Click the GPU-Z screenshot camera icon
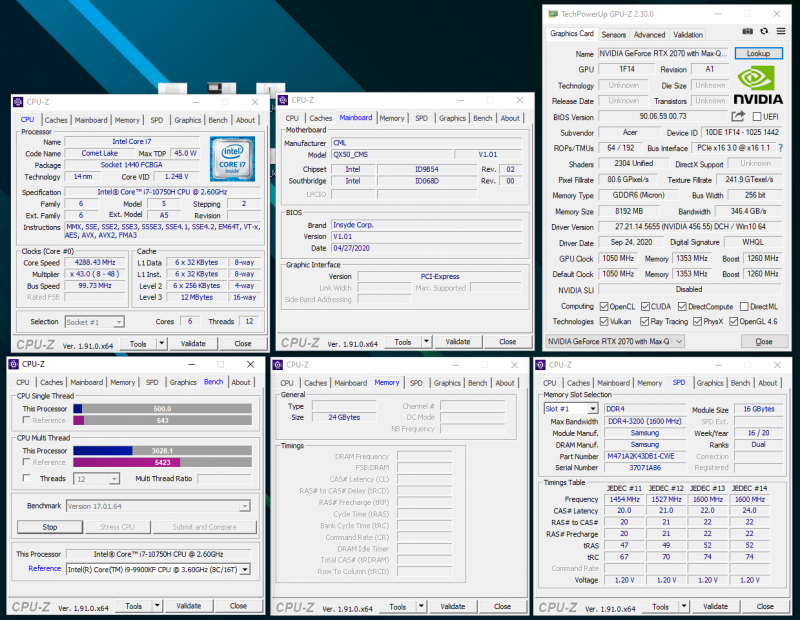Image resolution: width=800 pixels, height=620 pixels. tap(747, 32)
